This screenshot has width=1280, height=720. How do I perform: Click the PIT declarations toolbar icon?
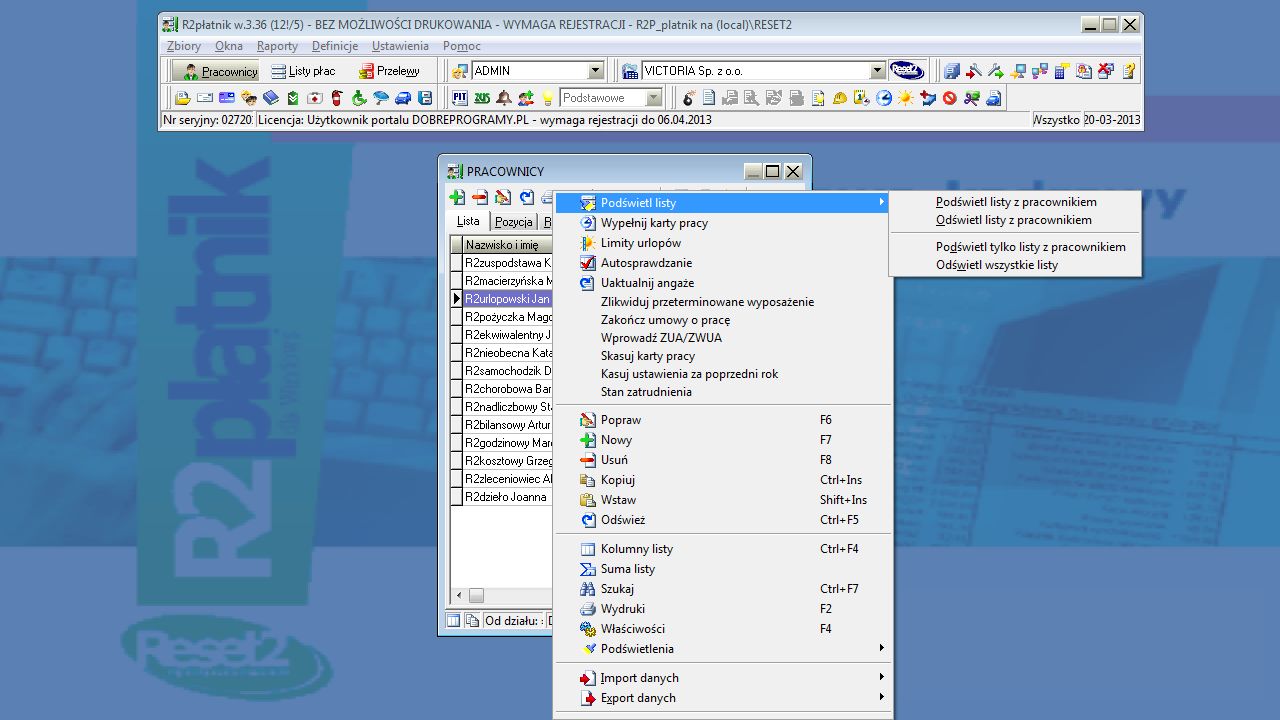click(x=460, y=98)
